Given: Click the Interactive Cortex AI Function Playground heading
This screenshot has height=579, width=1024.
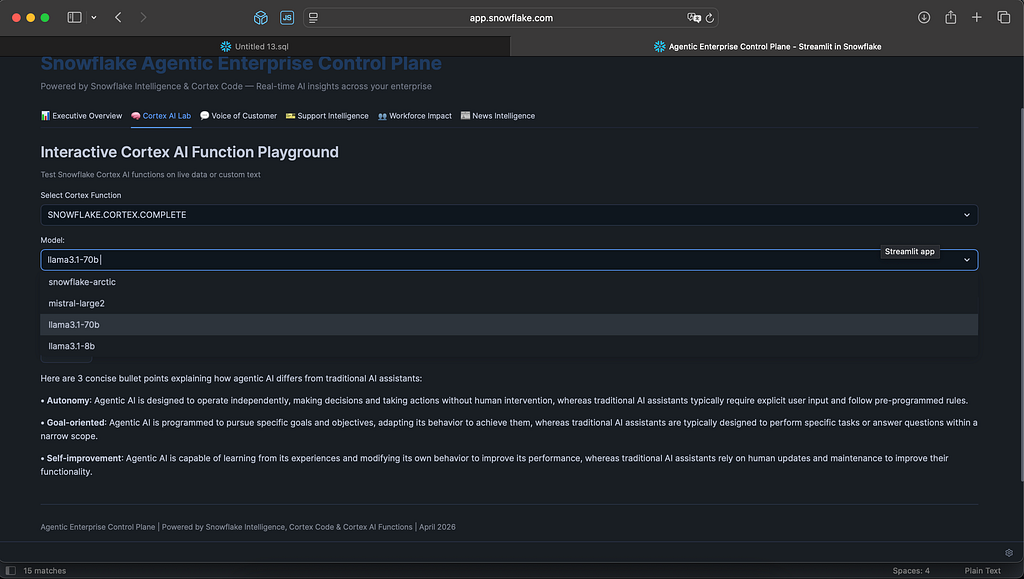Looking at the screenshot, I should point(189,152).
